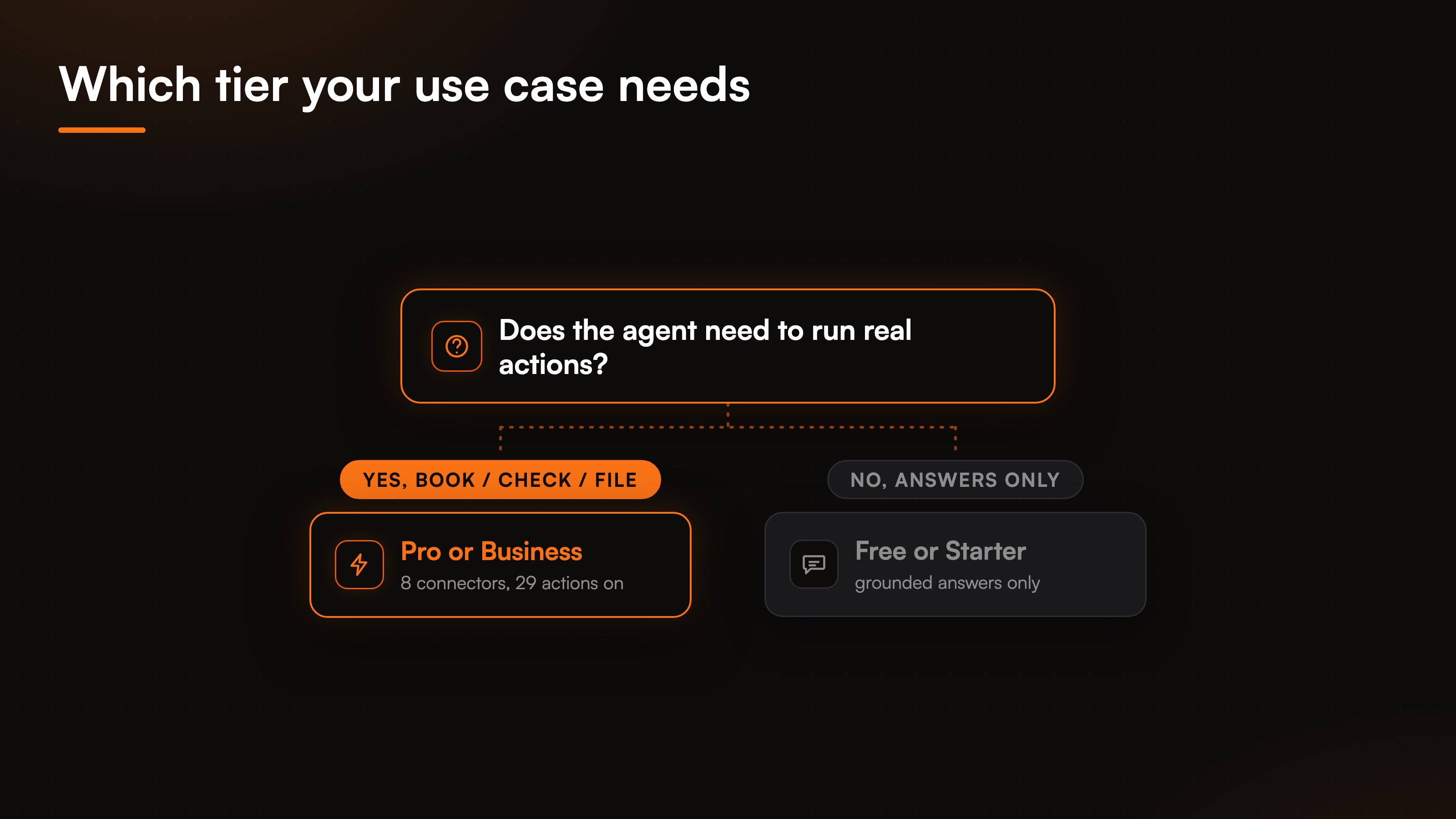Click the dashed line segment above YES pill
Screen dimensions: 1456x819
click(500, 439)
